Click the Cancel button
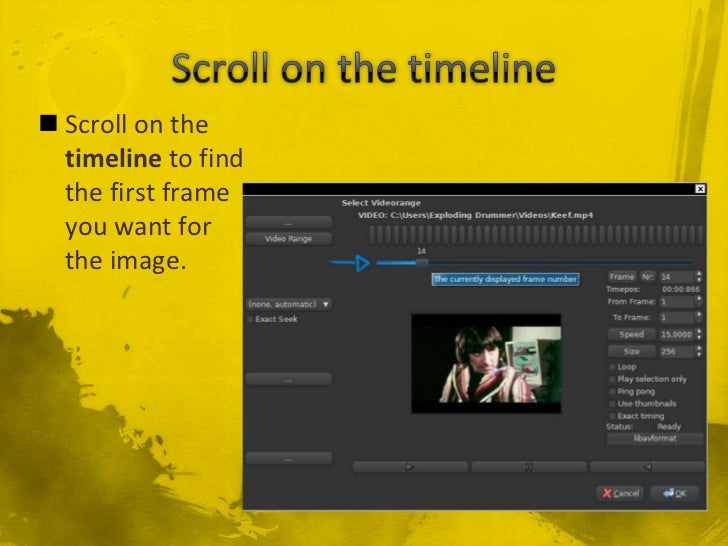The image size is (728, 546). 620,493
